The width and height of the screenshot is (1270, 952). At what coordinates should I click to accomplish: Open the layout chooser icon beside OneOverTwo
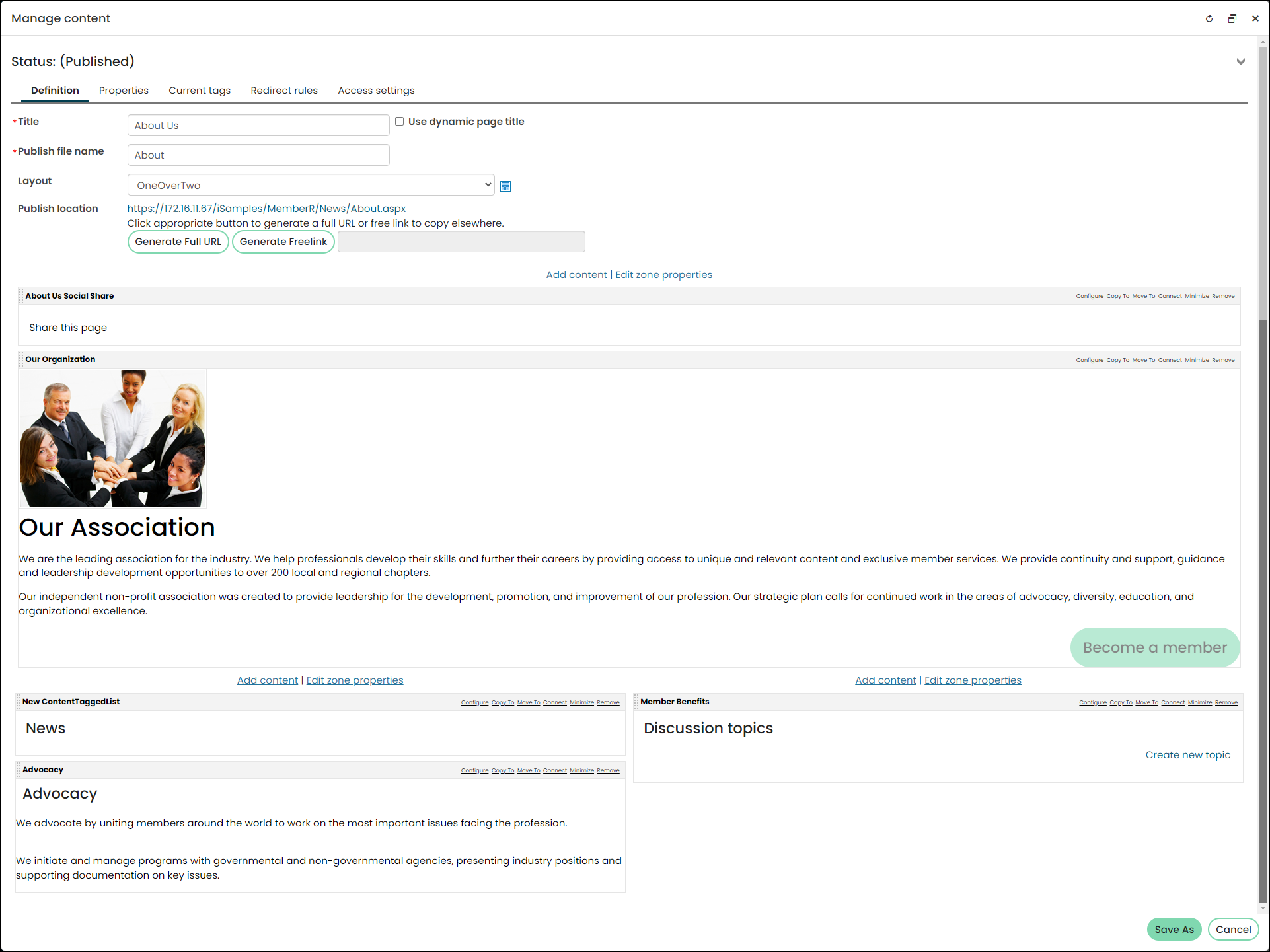(x=505, y=186)
